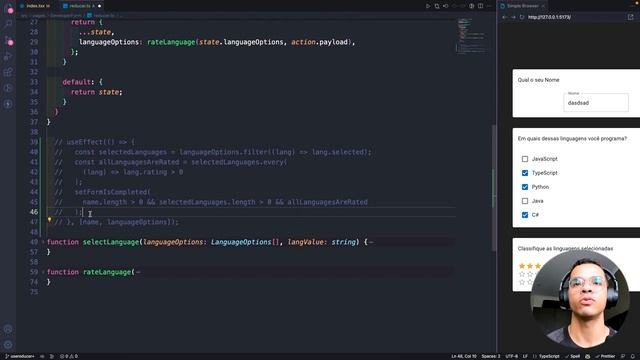This screenshot has height=360, width=640.
Task: Open the Extensions view in activity bar
Action: [8, 72]
